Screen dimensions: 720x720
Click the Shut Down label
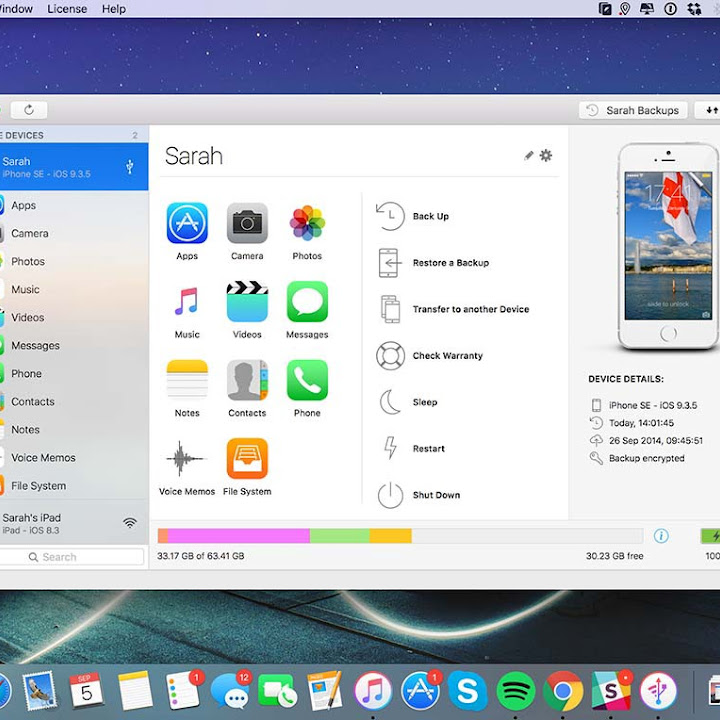[436, 495]
